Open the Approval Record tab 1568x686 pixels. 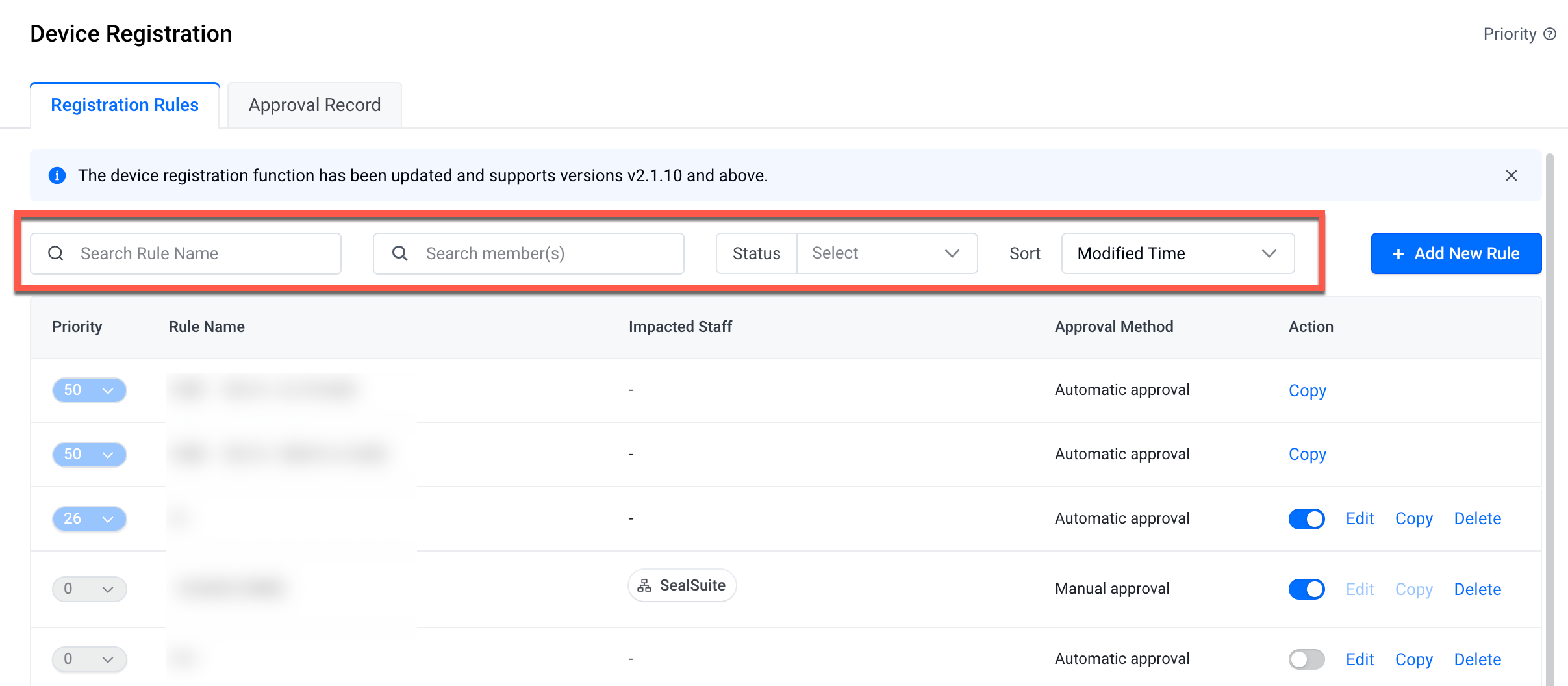click(x=314, y=105)
